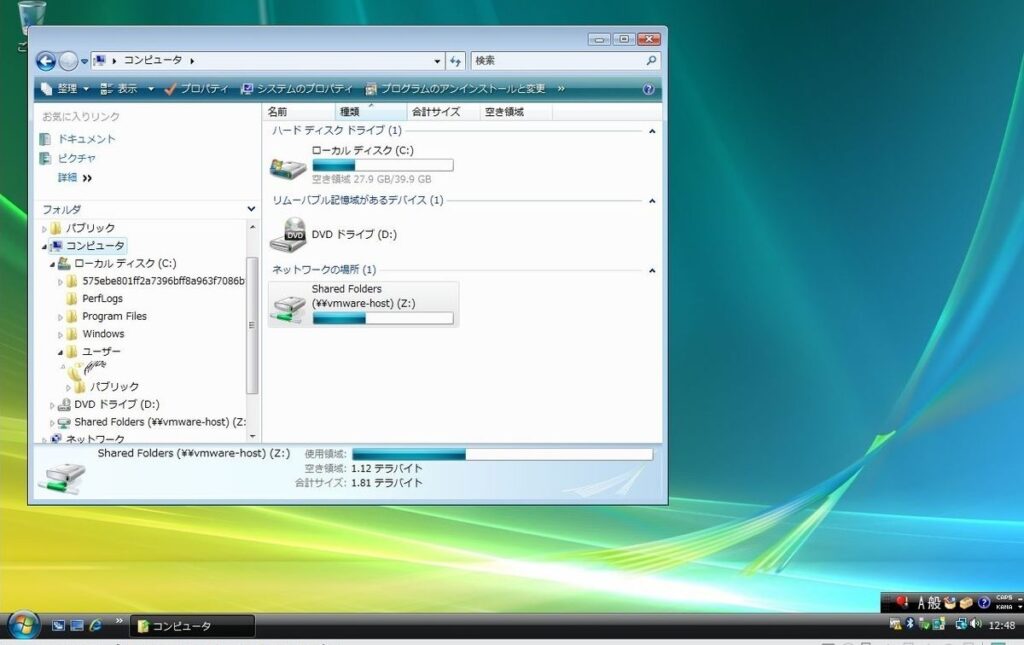1024x645 pixels.
Task: Click the 使用領域 bar in the details pane
Action: point(502,454)
